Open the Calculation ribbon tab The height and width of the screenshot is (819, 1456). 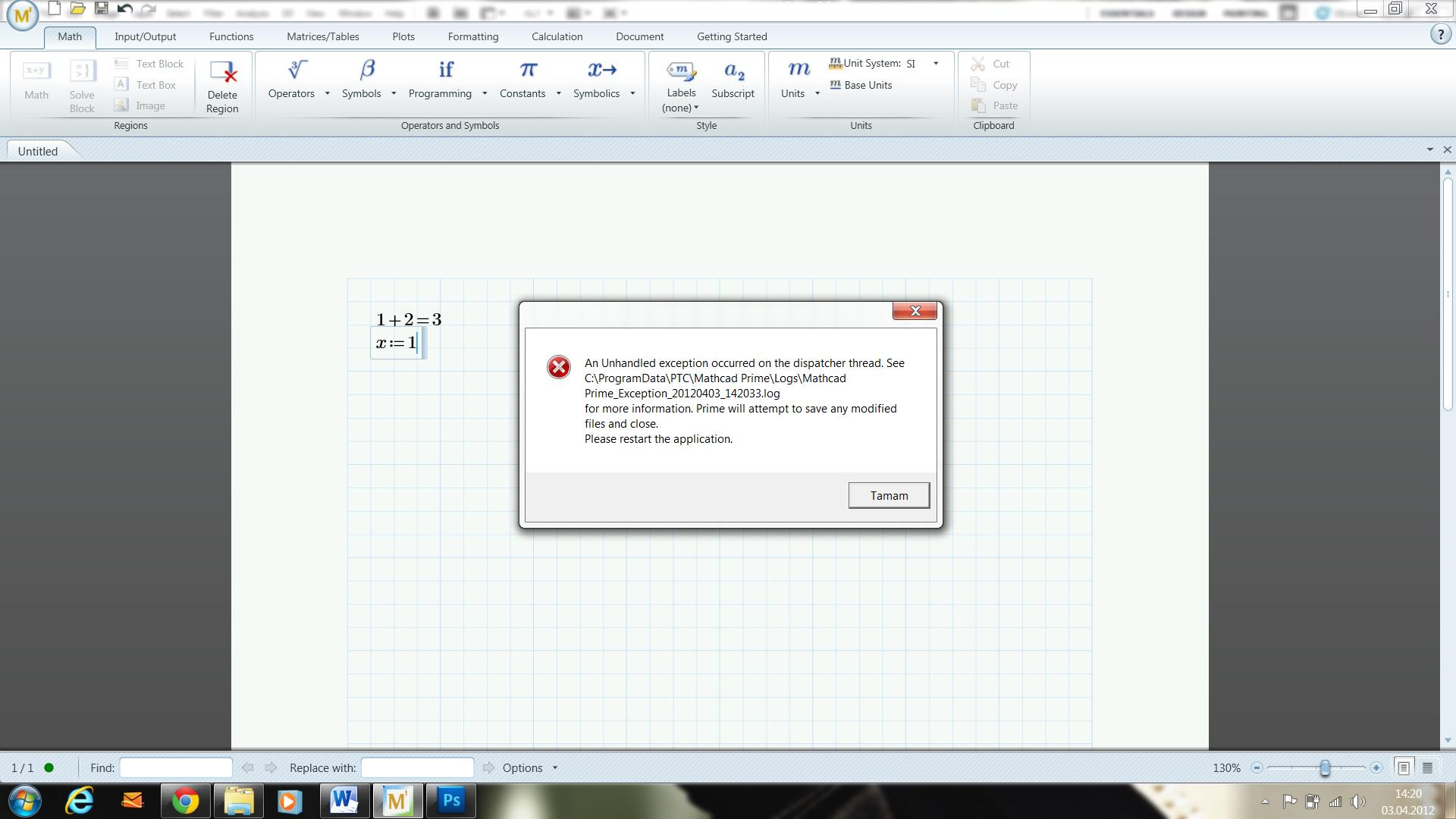[557, 36]
